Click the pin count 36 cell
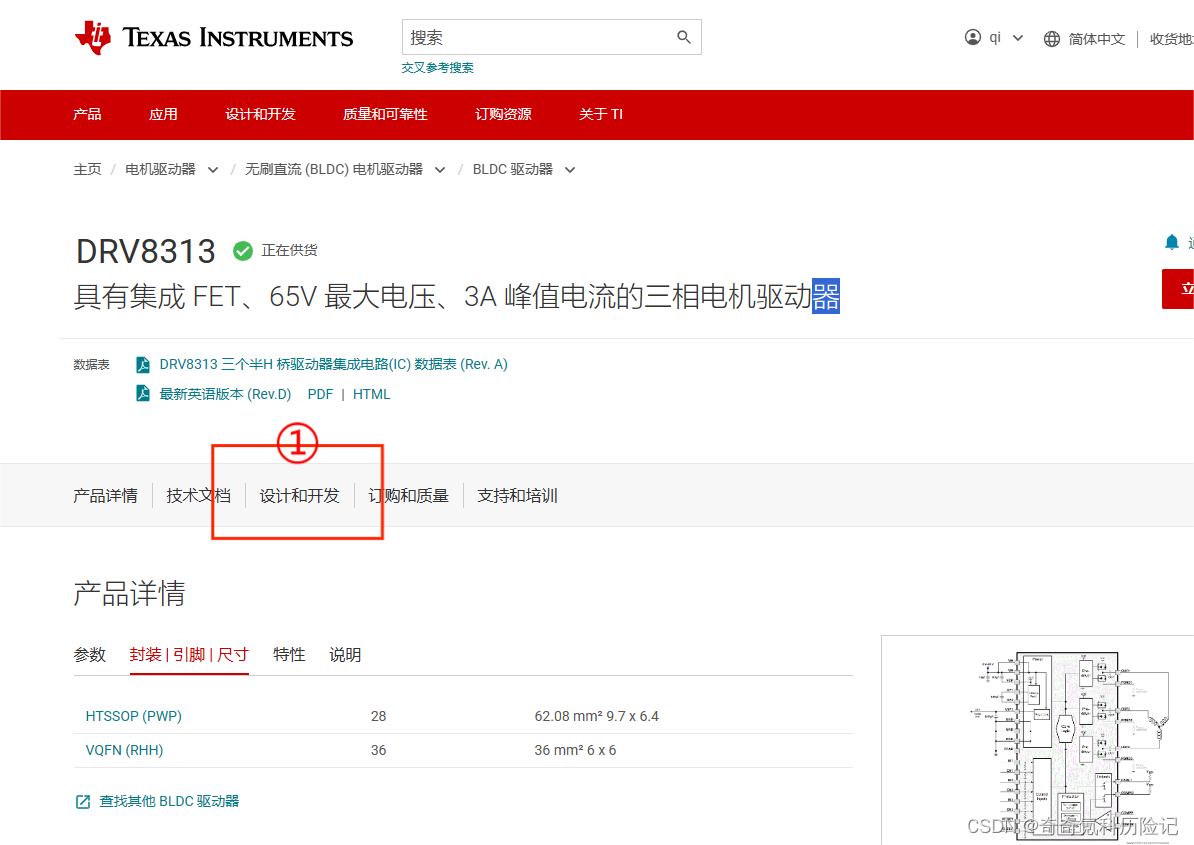Screen dimensions: 1194x845 (x=378, y=750)
